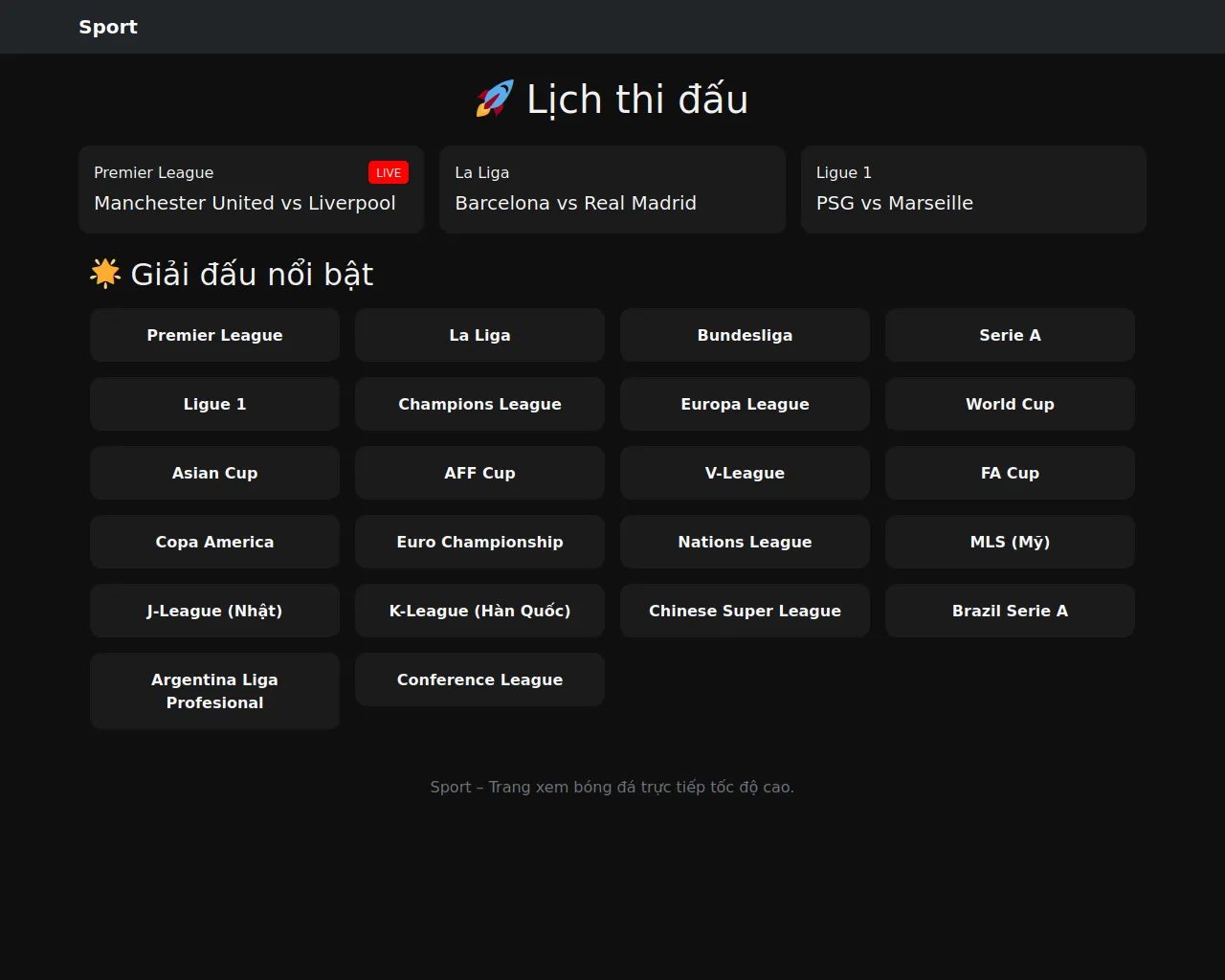1225x980 pixels.
Task: Open the Conference League button
Action: coord(479,679)
